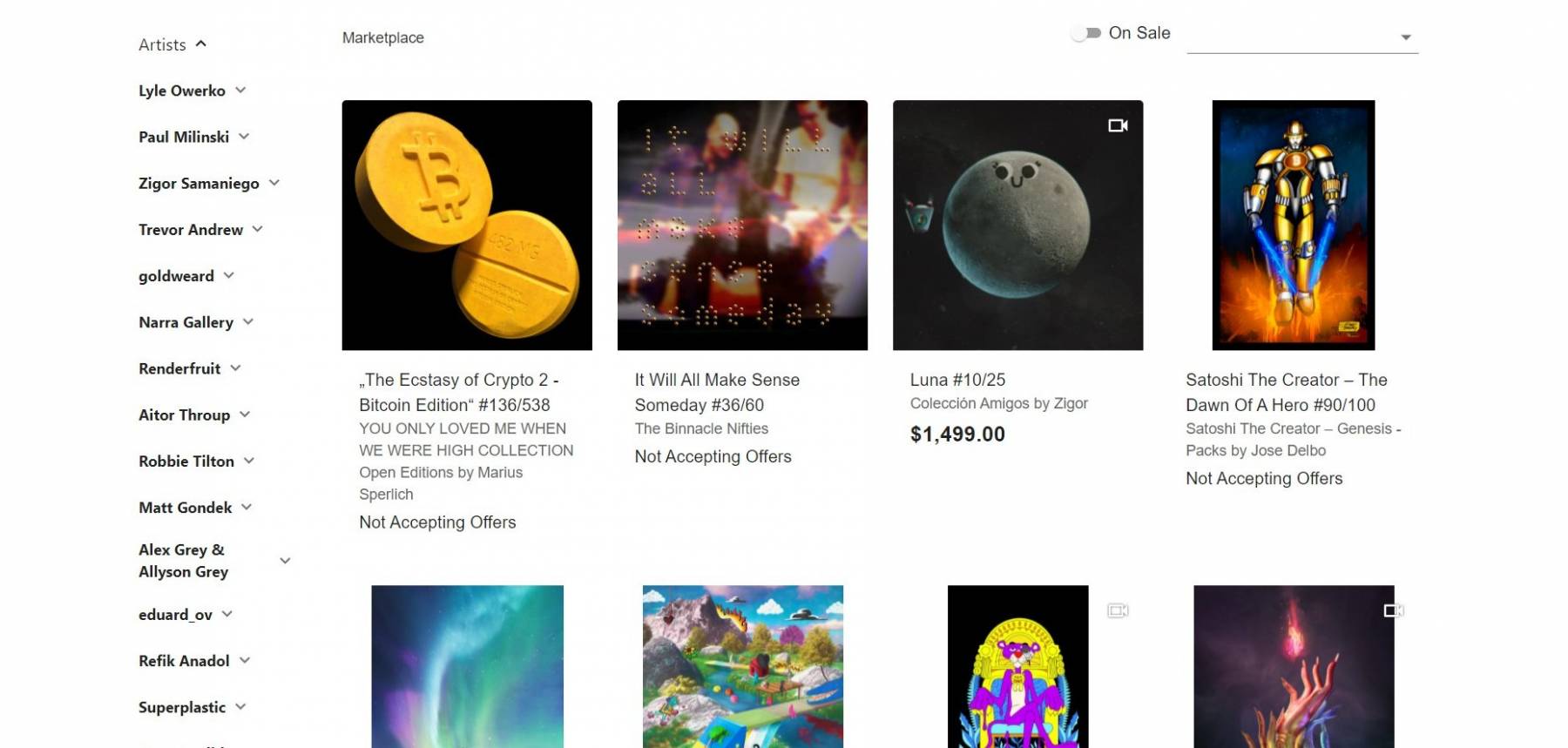Open the Bitcoin pills artwork thumbnail

point(467,225)
